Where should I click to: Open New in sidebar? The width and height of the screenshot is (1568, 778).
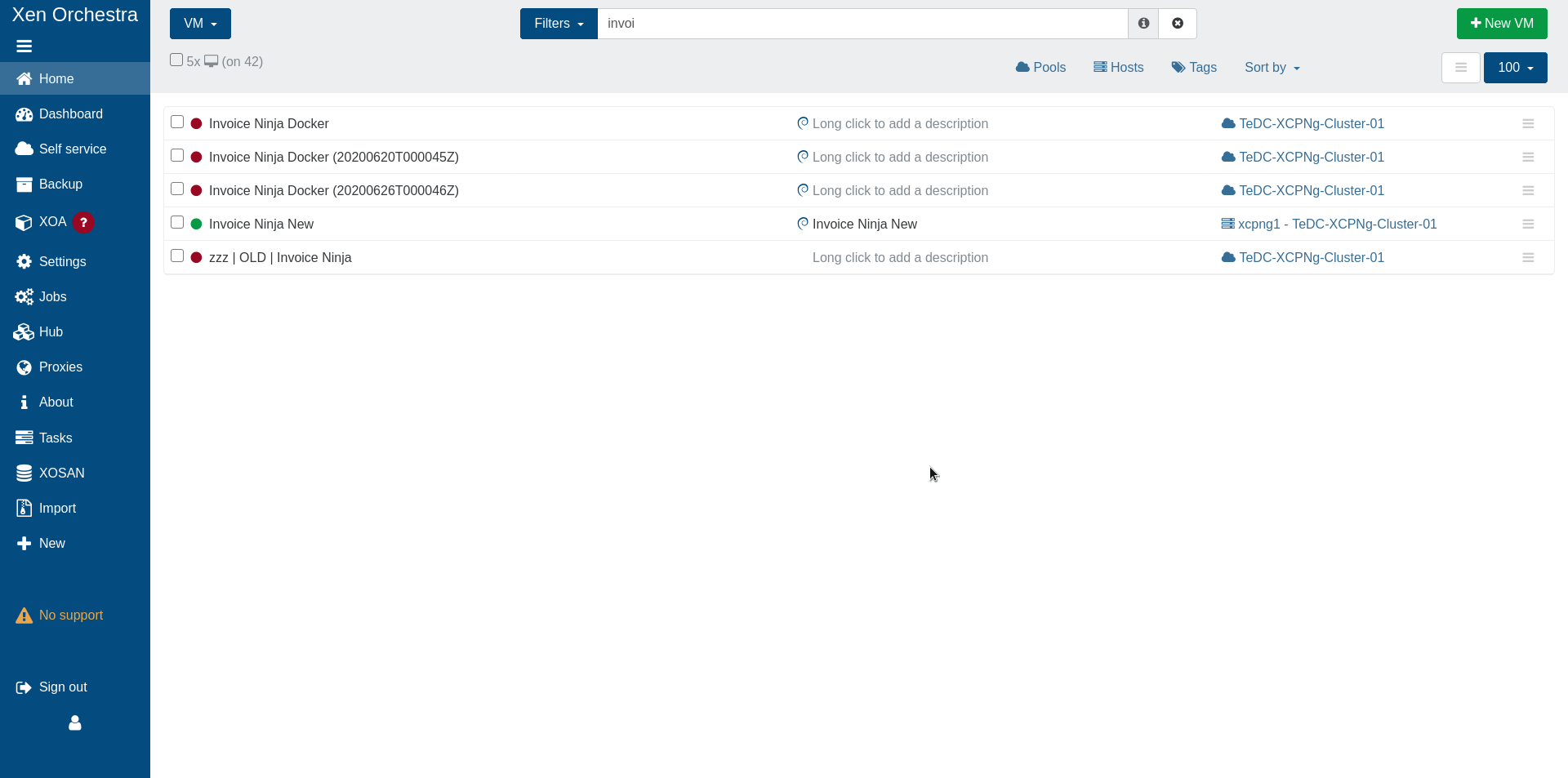(75, 544)
